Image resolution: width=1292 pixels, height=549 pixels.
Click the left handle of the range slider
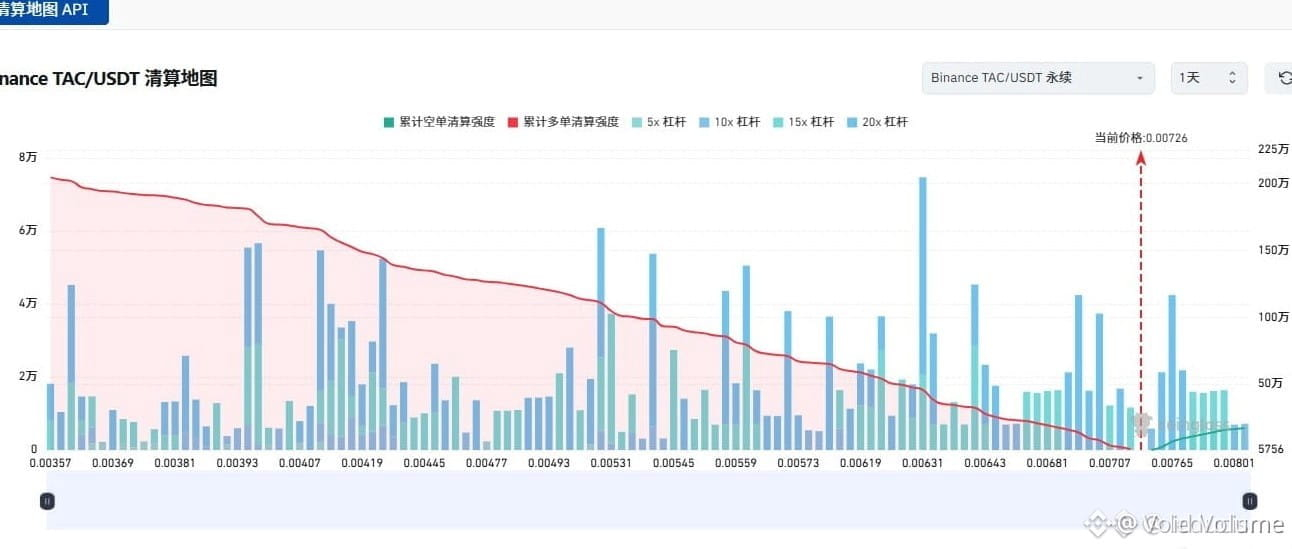(x=47, y=501)
